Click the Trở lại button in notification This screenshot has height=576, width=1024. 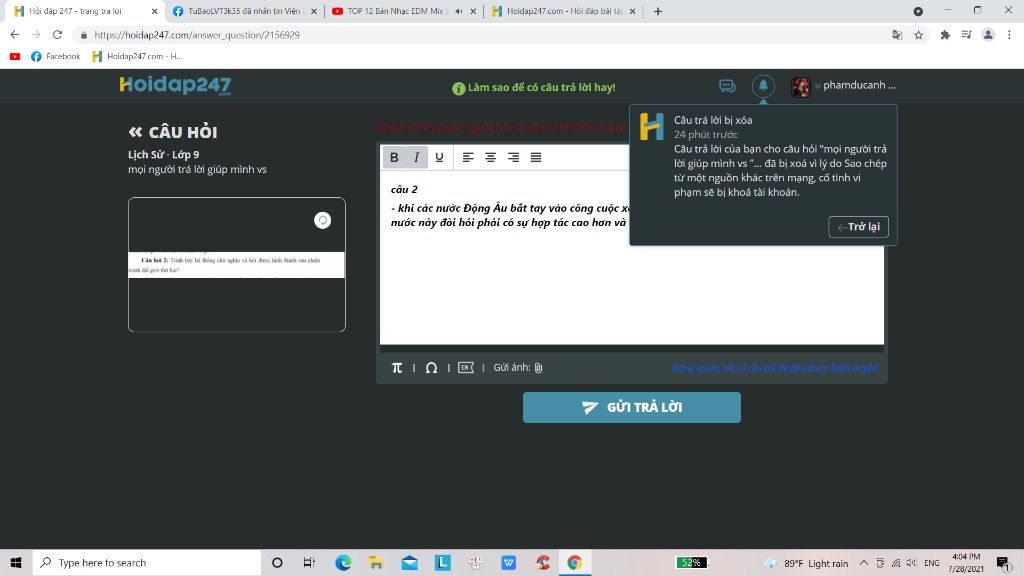coord(858,227)
